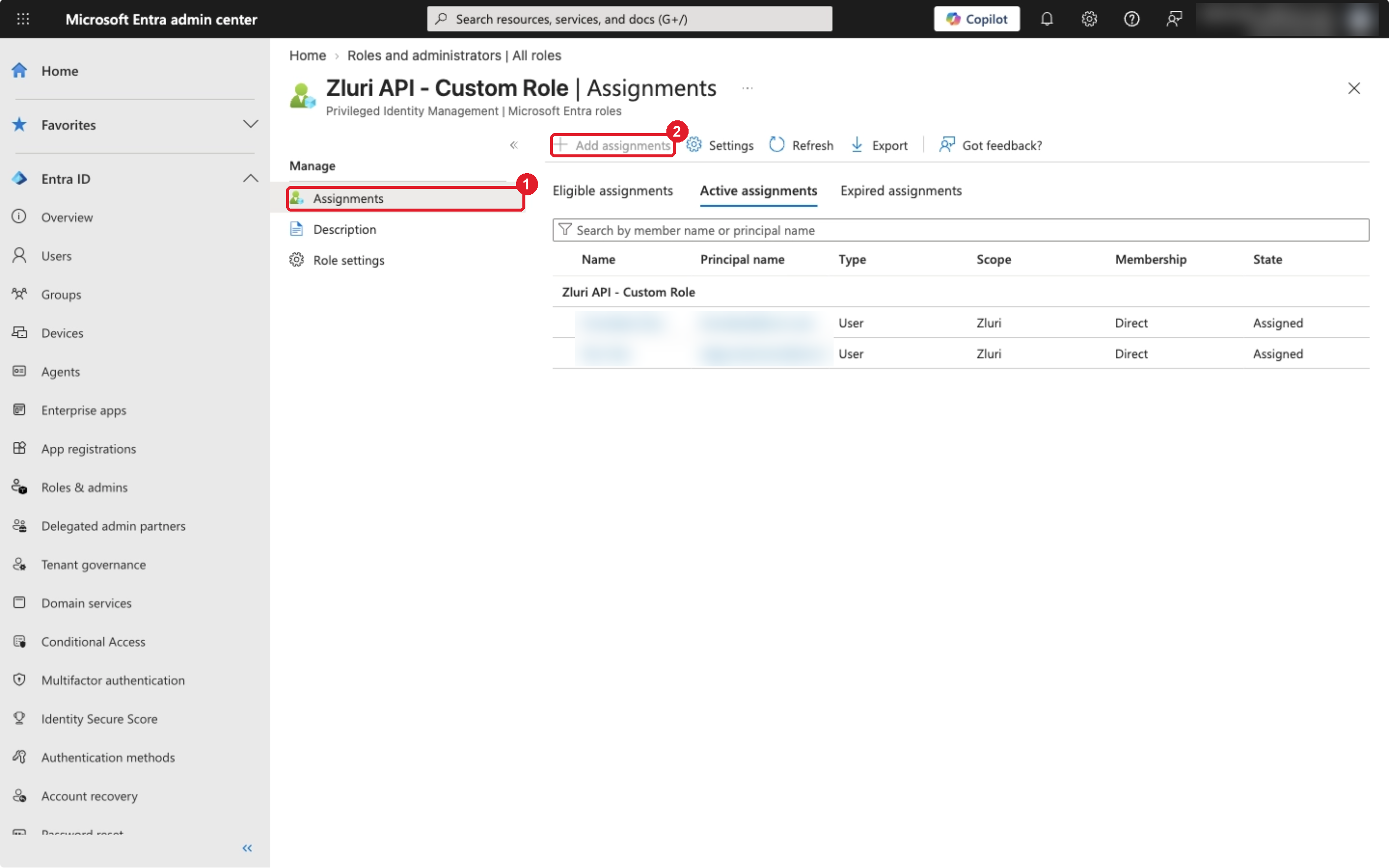Image resolution: width=1389 pixels, height=868 pixels.
Task: Refresh the assignments list
Action: 801,145
